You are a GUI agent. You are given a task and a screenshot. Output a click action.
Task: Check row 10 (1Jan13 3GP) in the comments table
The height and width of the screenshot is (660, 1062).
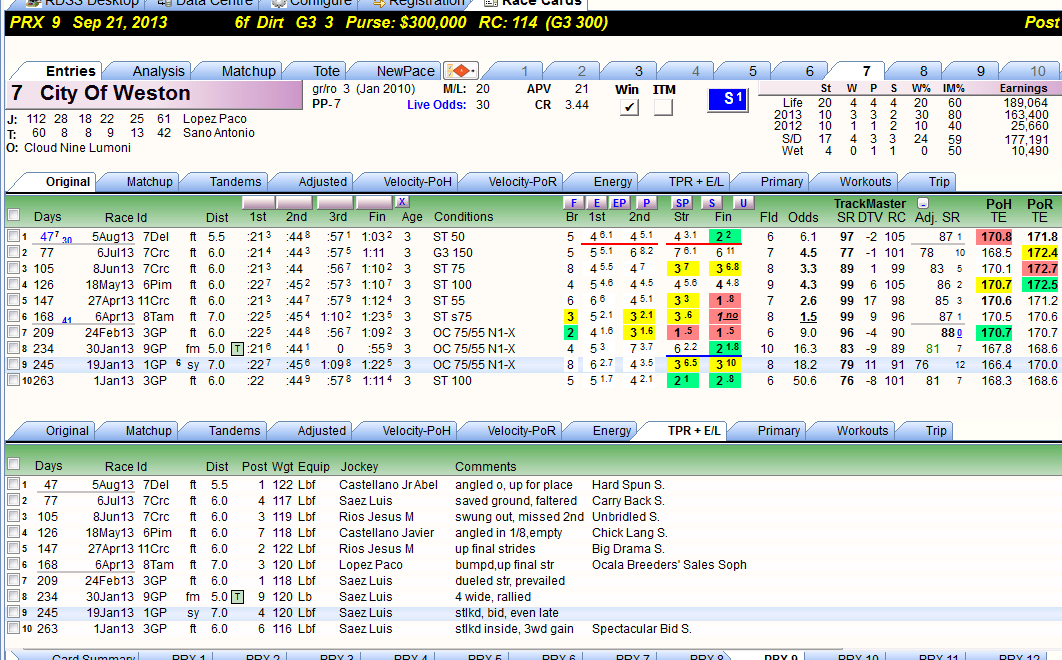point(13,628)
